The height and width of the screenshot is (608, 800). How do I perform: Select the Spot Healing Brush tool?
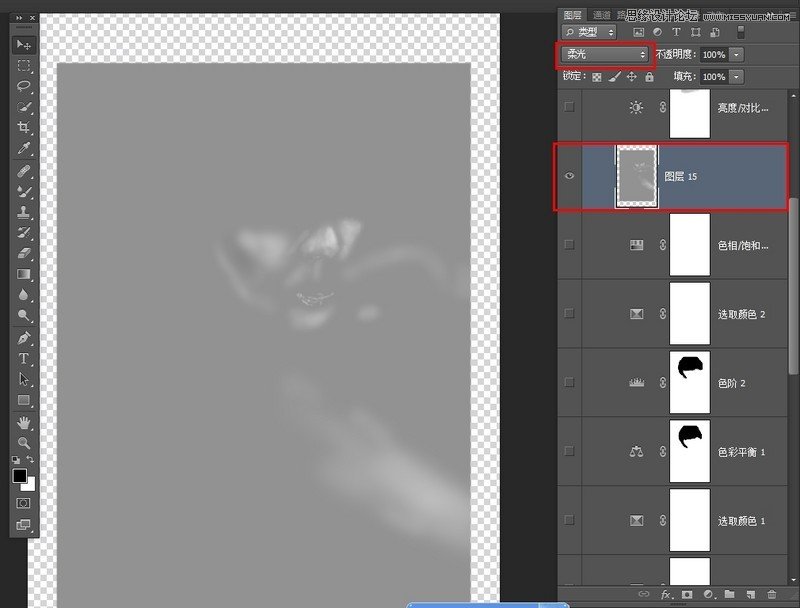tap(23, 170)
